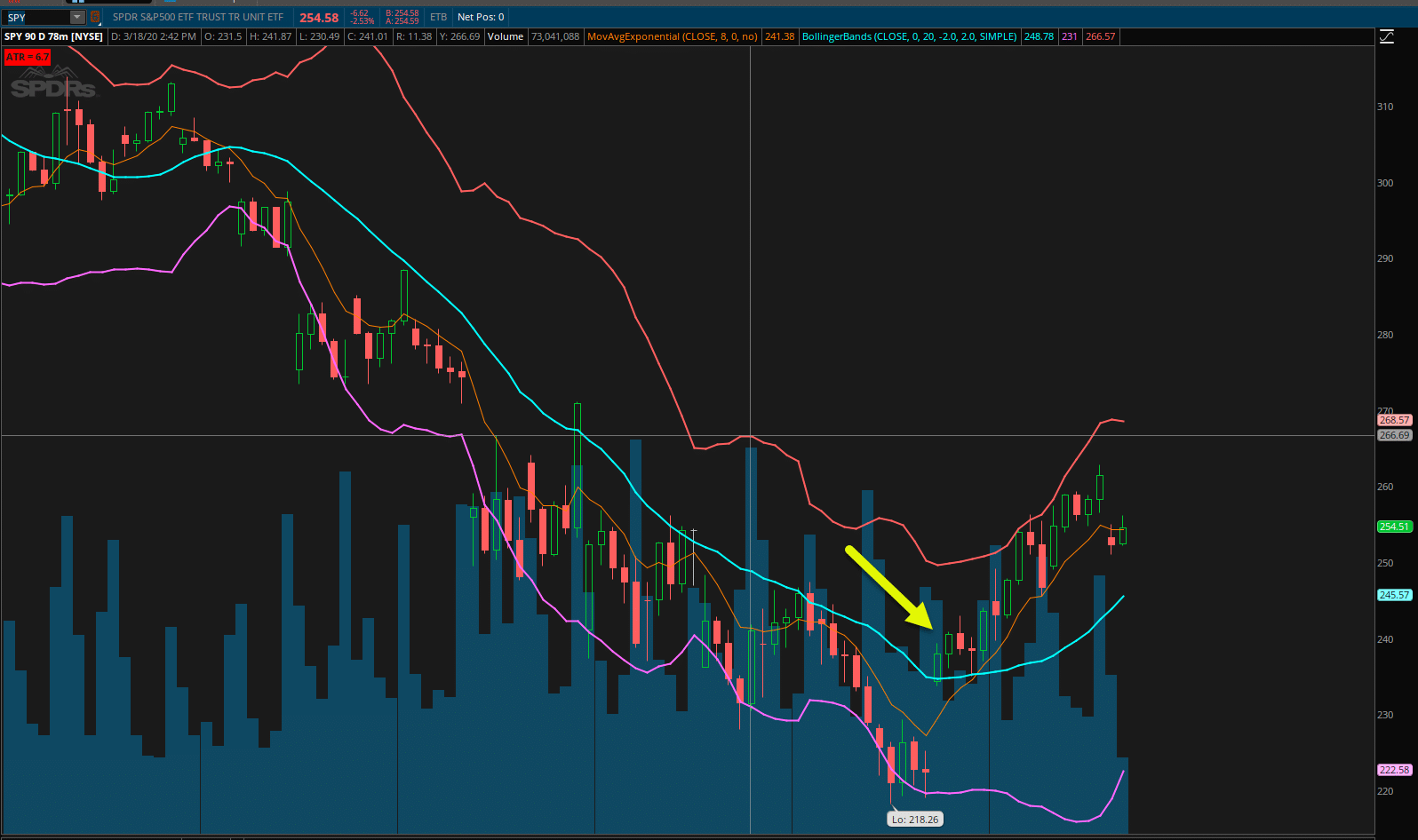Click the ETB label in the quote bar
Viewport: 1418px width, 840px height.
pos(439,17)
